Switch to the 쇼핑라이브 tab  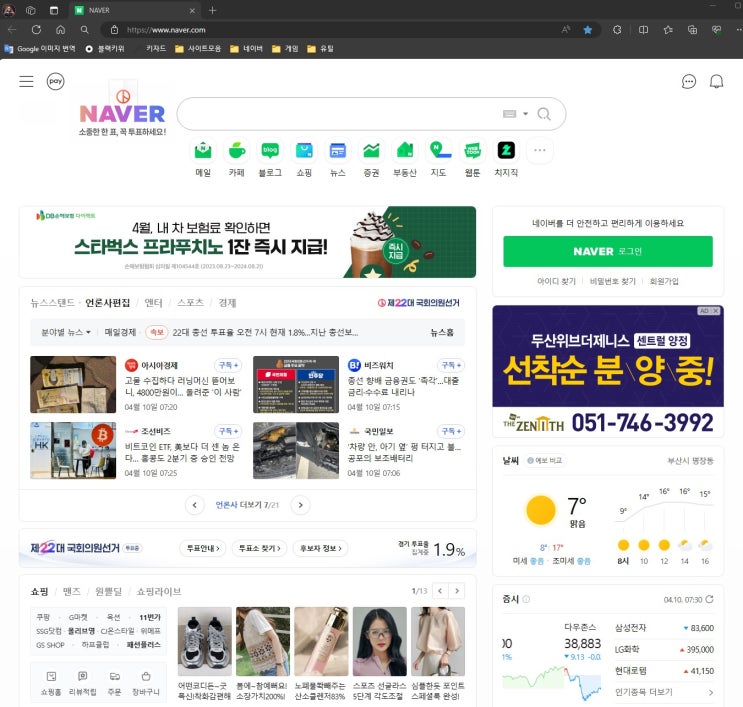pos(159,591)
